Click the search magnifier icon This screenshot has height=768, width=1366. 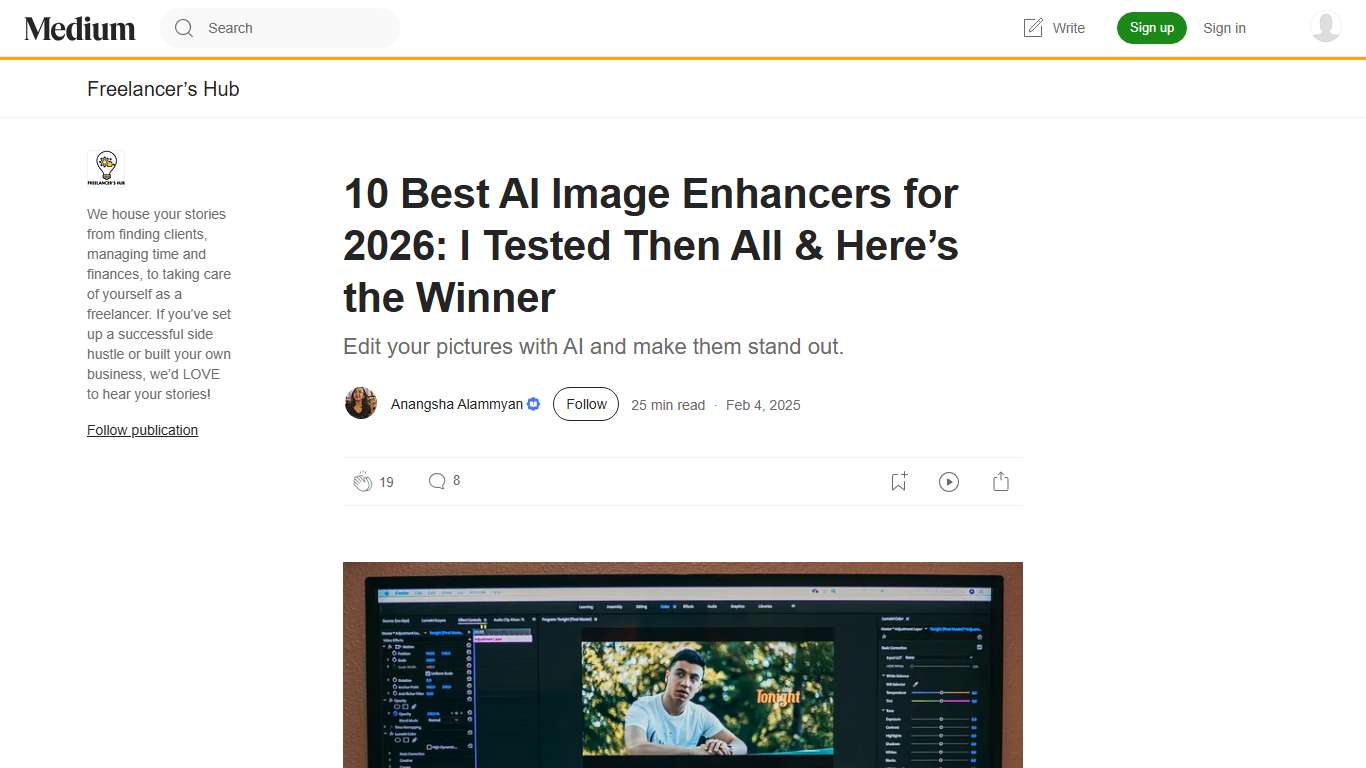coord(184,28)
